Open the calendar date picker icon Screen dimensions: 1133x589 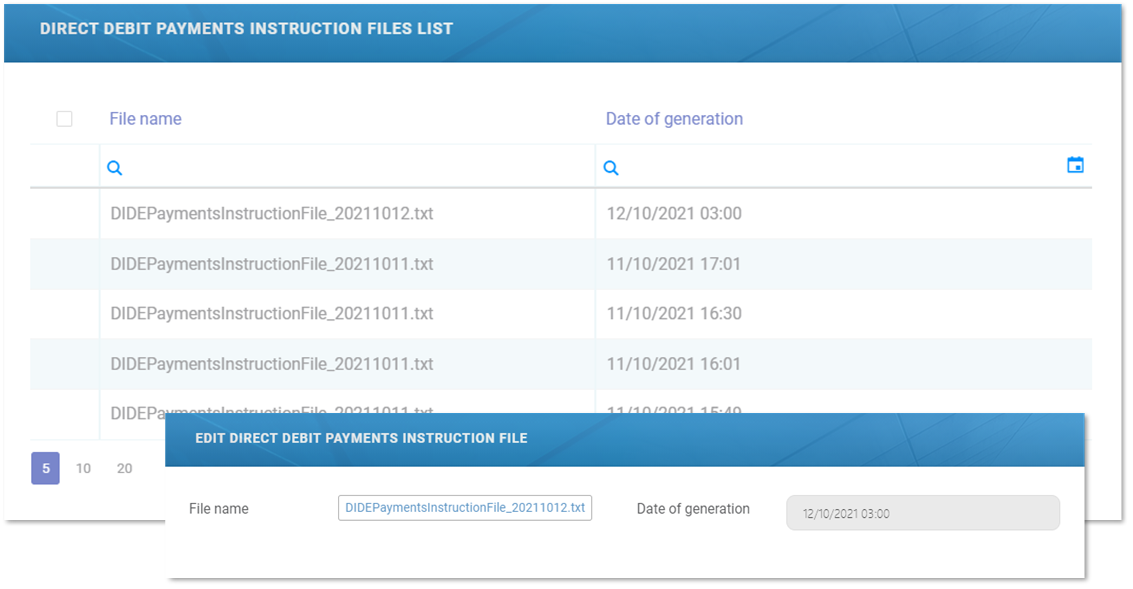point(1075,165)
